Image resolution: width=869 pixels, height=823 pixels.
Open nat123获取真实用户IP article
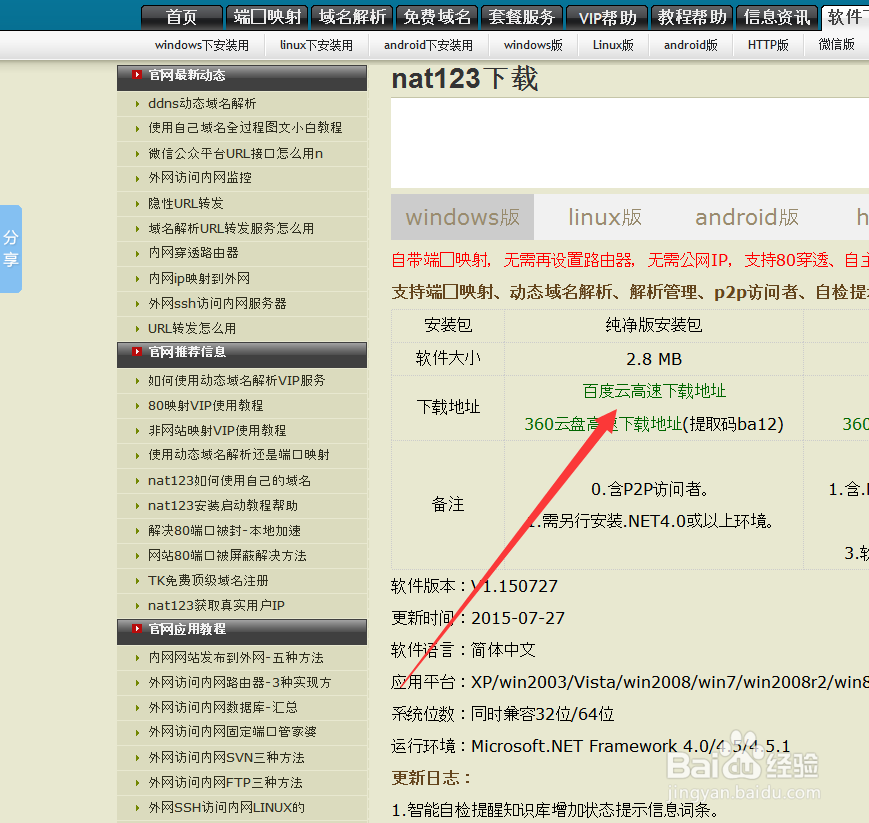coord(216,606)
